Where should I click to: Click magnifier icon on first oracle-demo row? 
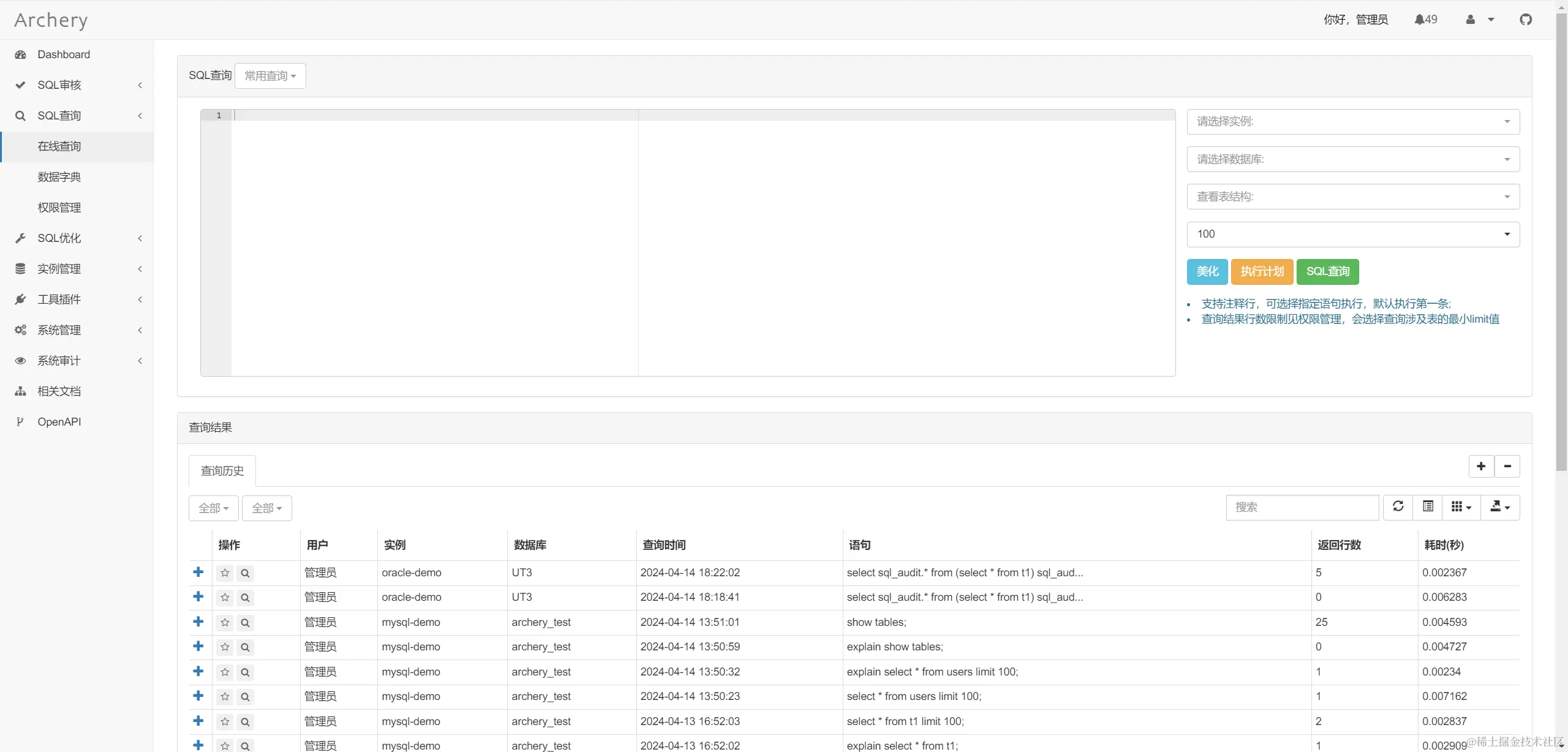245,573
